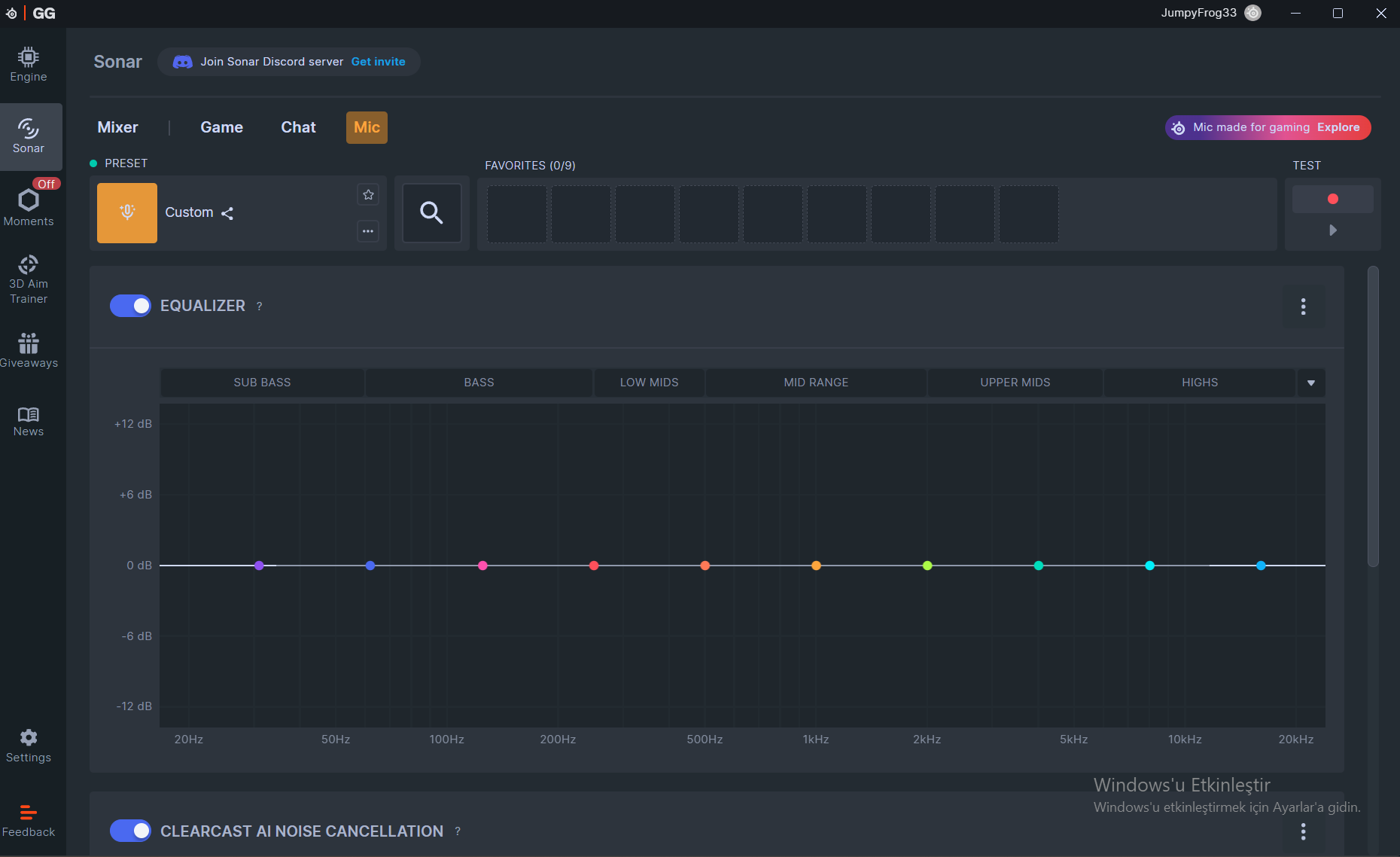Viewport: 1400px width, 857px height.
Task: Click the Sonar page title
Action: (x=118, y=62)
